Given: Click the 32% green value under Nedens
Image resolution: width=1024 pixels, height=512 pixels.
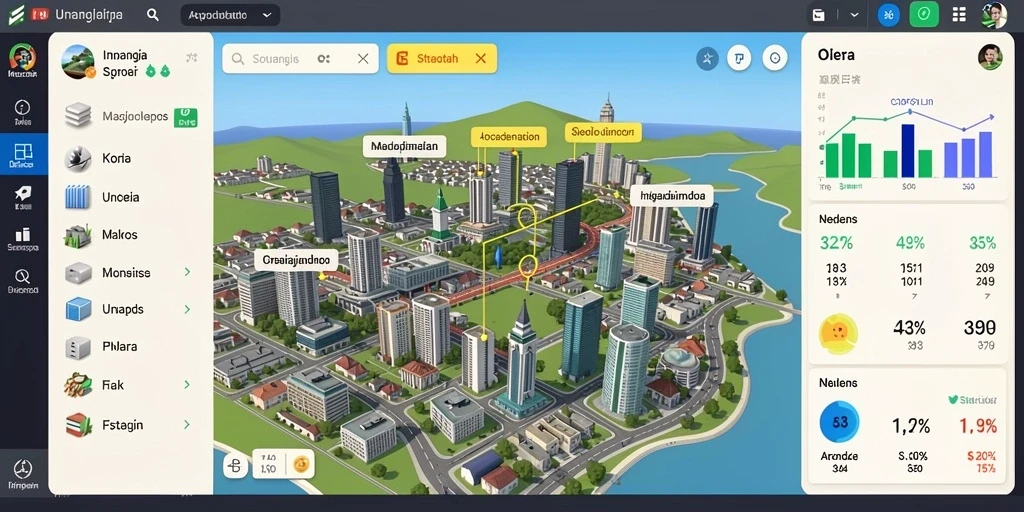Looking at the screenshot, I should [836, 243].
